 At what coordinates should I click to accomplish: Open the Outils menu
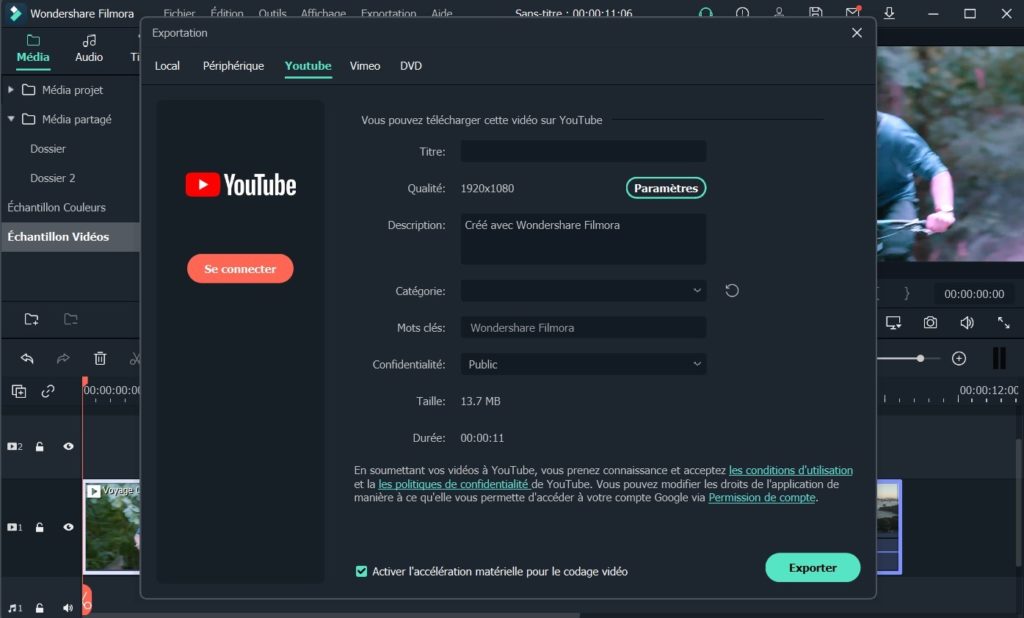pyautogui.click(x=272, y=13)
